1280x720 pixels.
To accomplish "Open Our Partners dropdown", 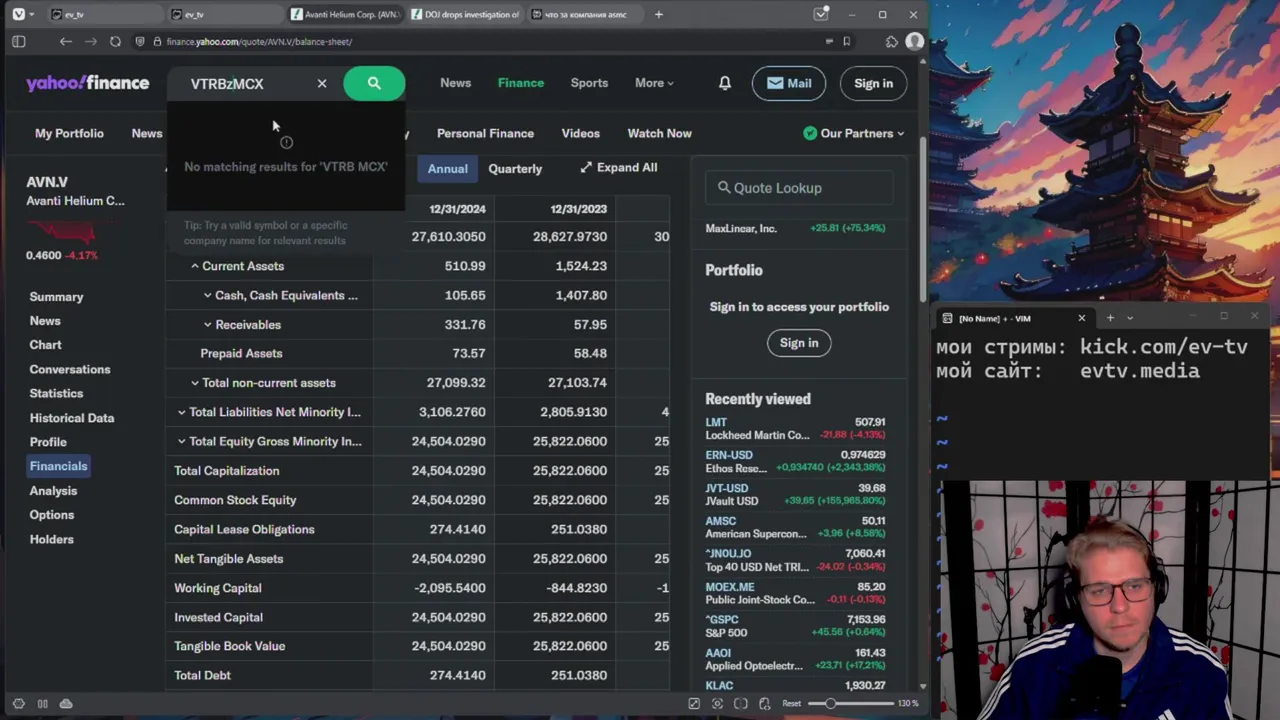I will pyautogui.click(x=853, y=133).
